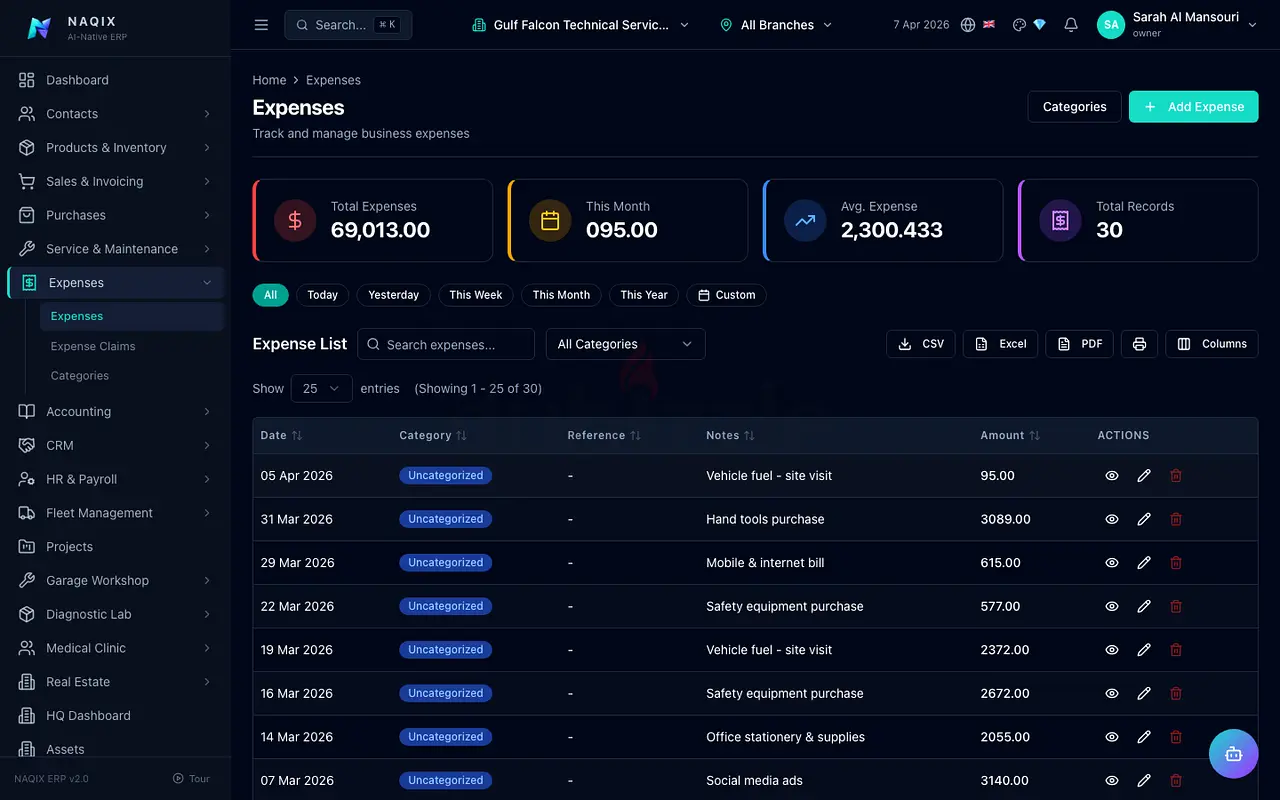
Task: Expand the All Branches selector
Action: point(776,25)
